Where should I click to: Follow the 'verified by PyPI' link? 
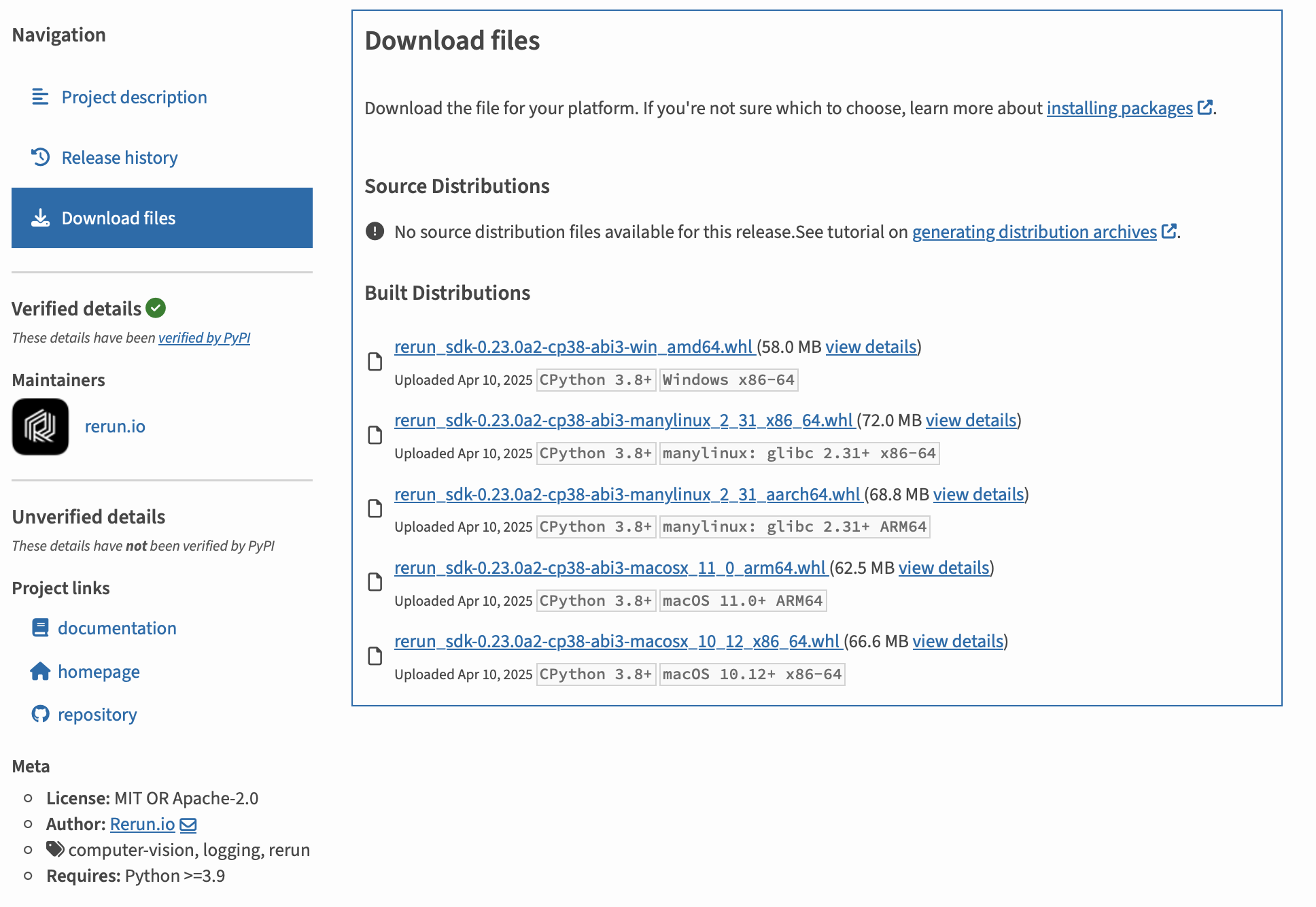point(204,338)
